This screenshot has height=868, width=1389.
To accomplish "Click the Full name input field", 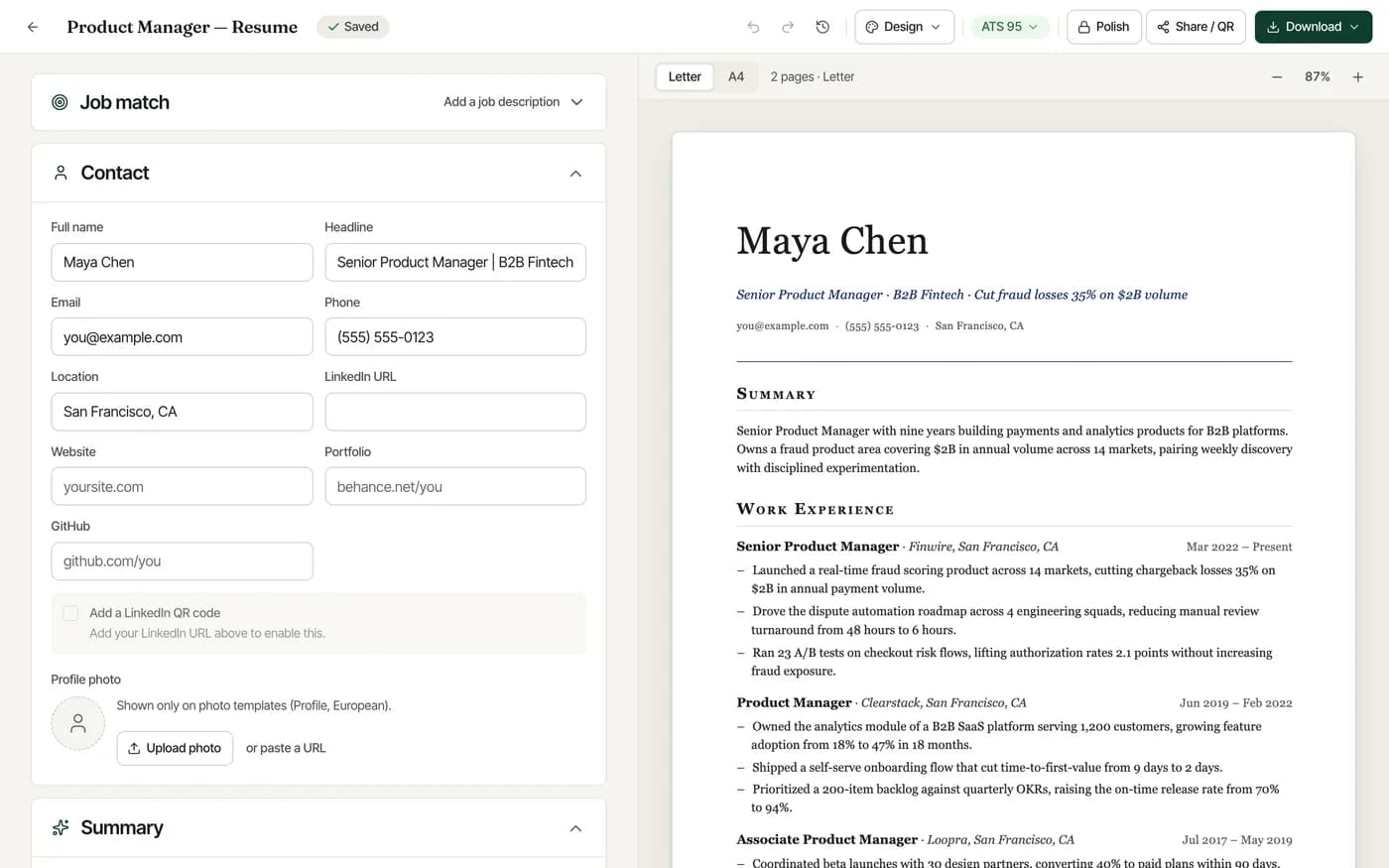I will [182, 262].
